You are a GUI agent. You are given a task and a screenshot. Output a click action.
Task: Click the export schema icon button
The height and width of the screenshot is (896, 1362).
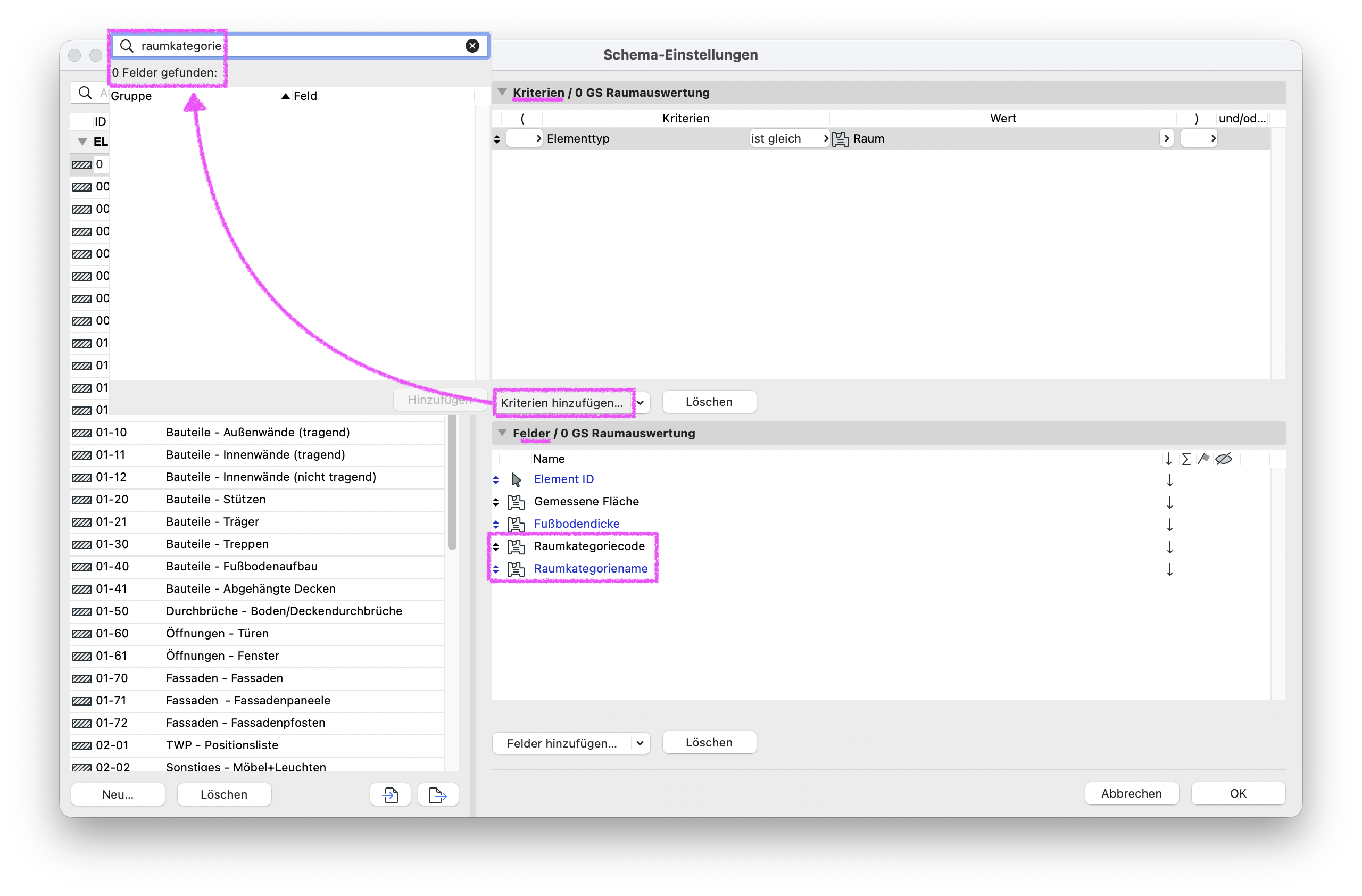pos(438,794)
